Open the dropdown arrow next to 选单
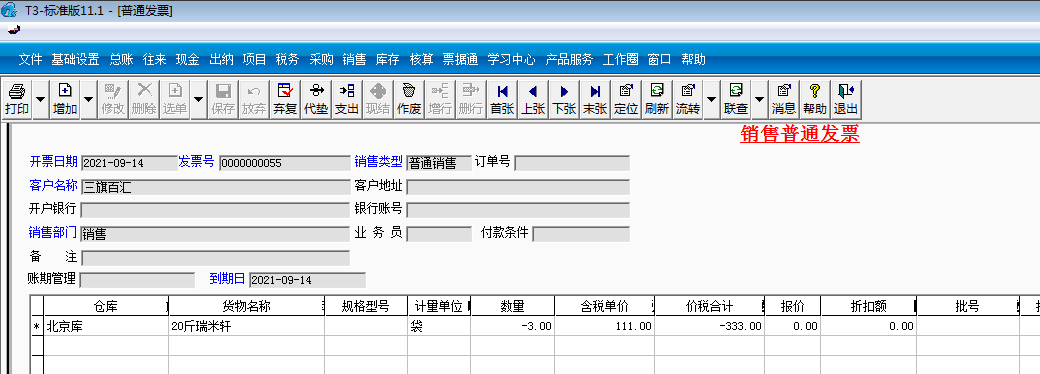This screenshot has height=374, width=1040. tap(199, 99)
